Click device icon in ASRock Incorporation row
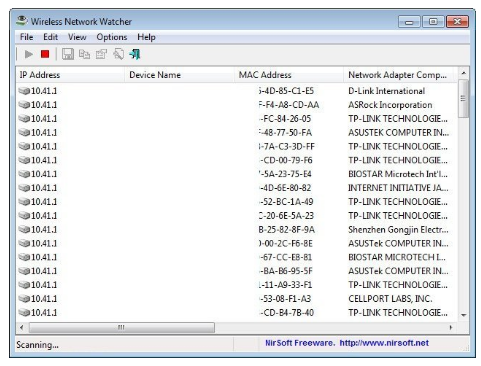 point(24,105)
